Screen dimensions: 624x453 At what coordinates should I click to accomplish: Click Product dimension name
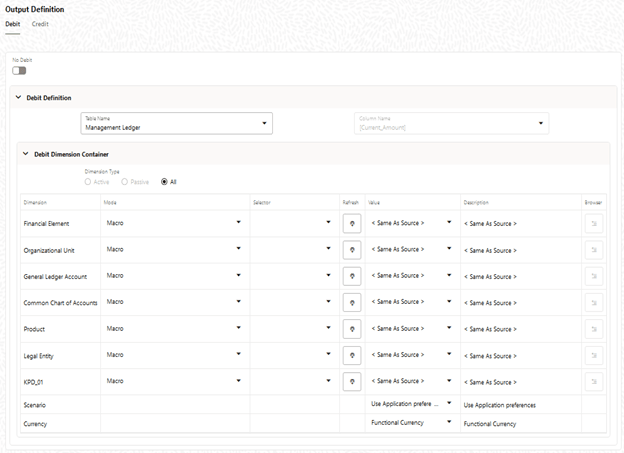tap(34, 329)
